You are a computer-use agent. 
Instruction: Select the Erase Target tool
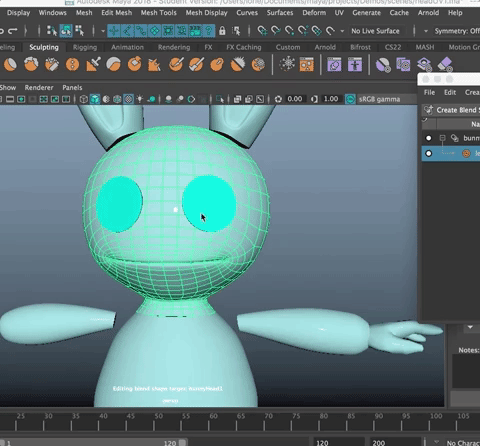tap(445, 64)
